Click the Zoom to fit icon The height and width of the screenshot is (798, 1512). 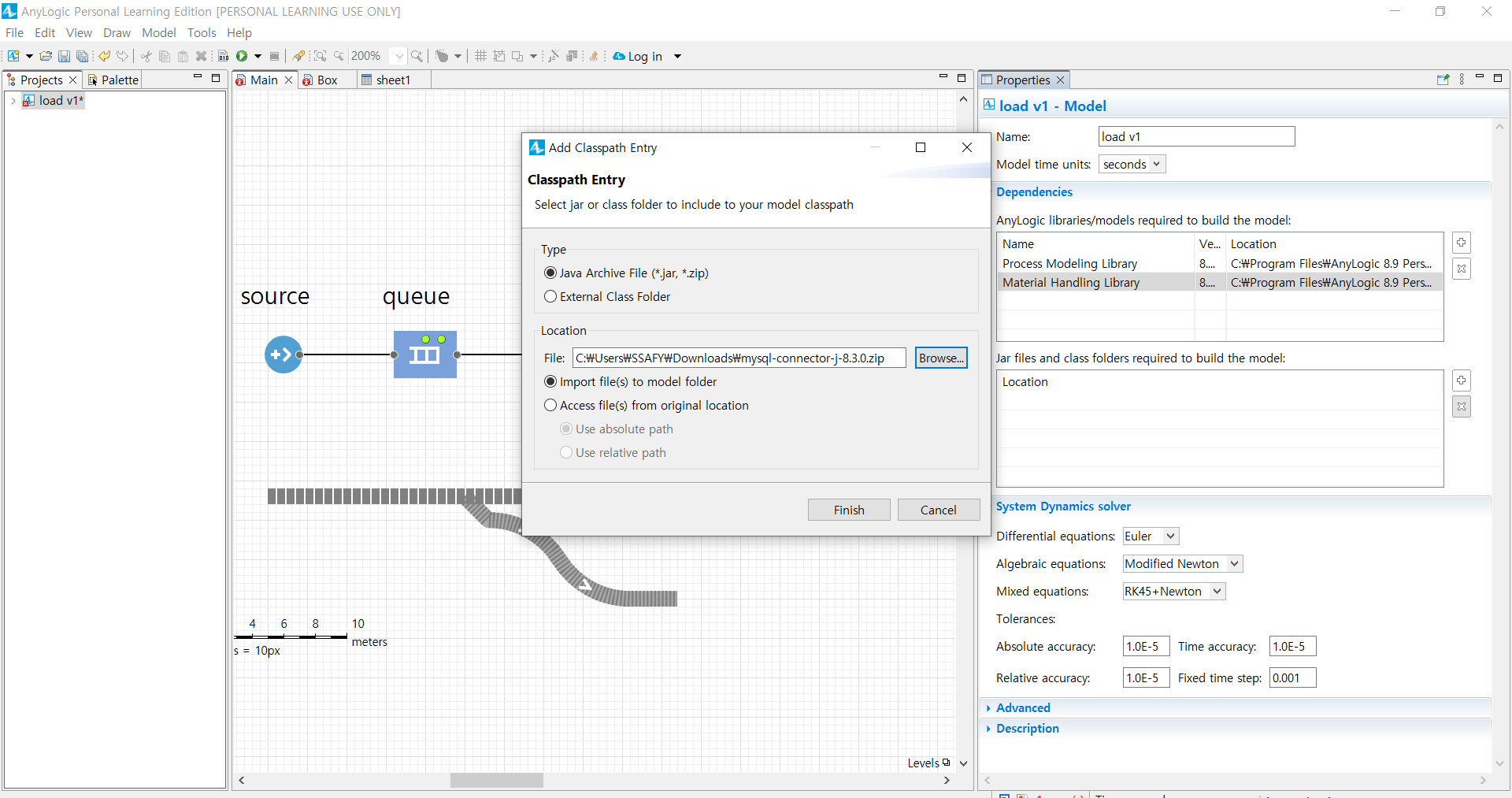[x=321, y=56]
